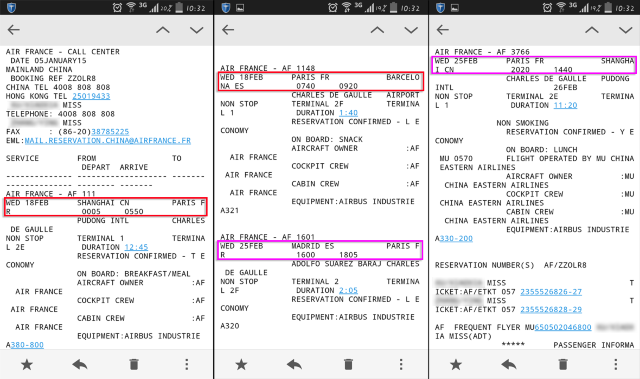Delete the email using the middle screen trash icon
640x379 pixels.
348,364
